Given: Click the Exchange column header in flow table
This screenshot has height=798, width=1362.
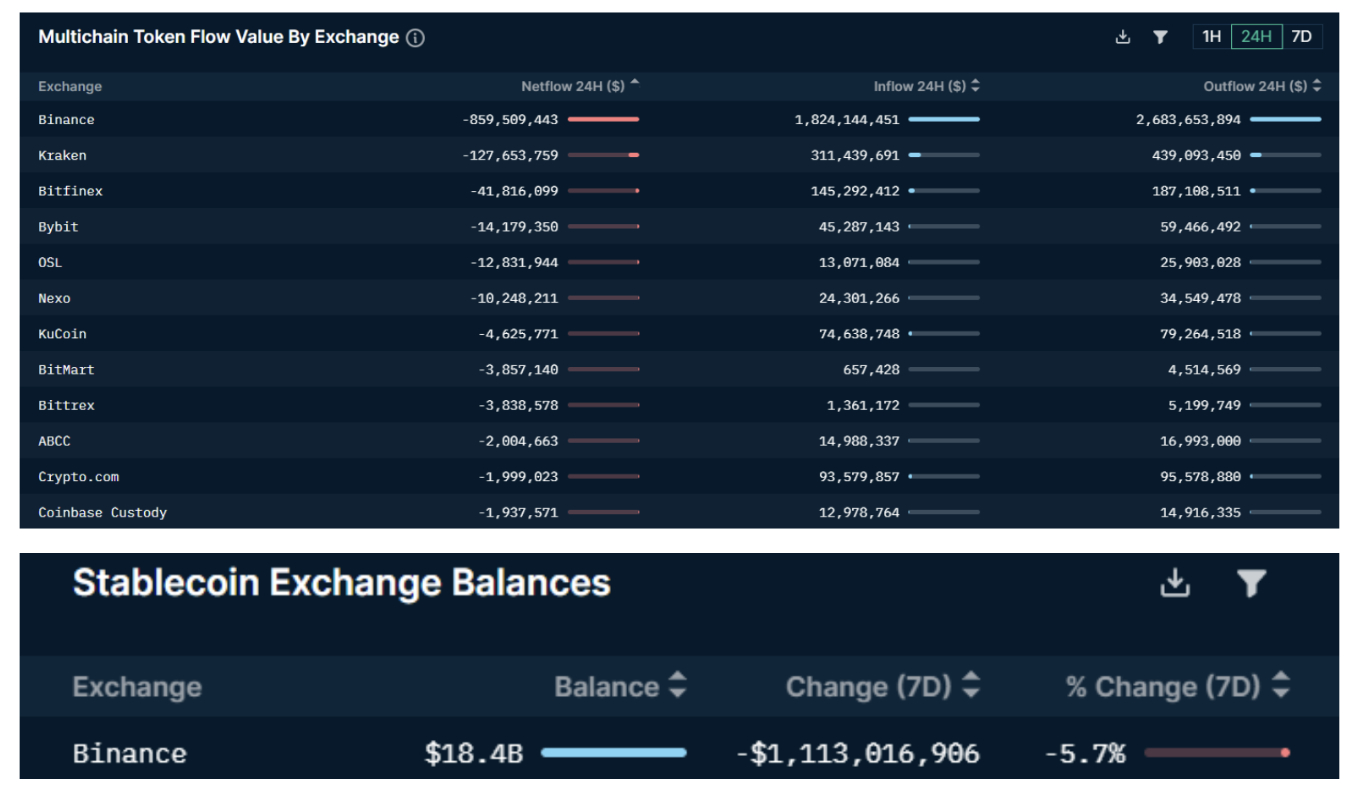Looking at the screenshot, I should [x=70, y=87].
